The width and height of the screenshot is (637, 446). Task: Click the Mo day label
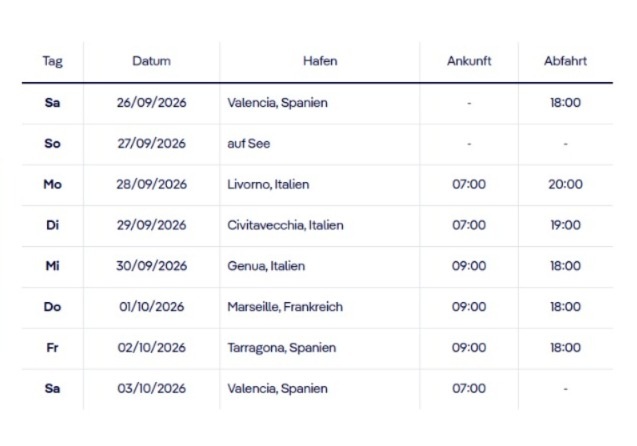coord(52,184)
